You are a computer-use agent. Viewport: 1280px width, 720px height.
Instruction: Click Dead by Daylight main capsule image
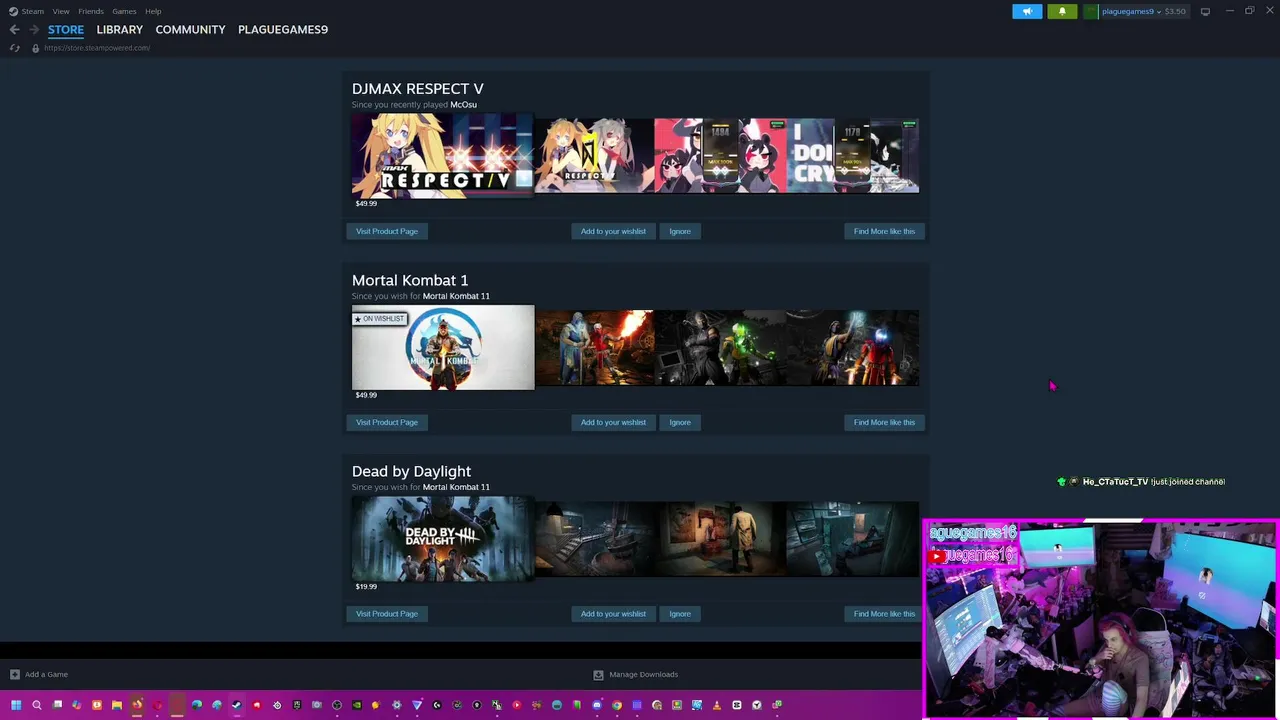443,538
